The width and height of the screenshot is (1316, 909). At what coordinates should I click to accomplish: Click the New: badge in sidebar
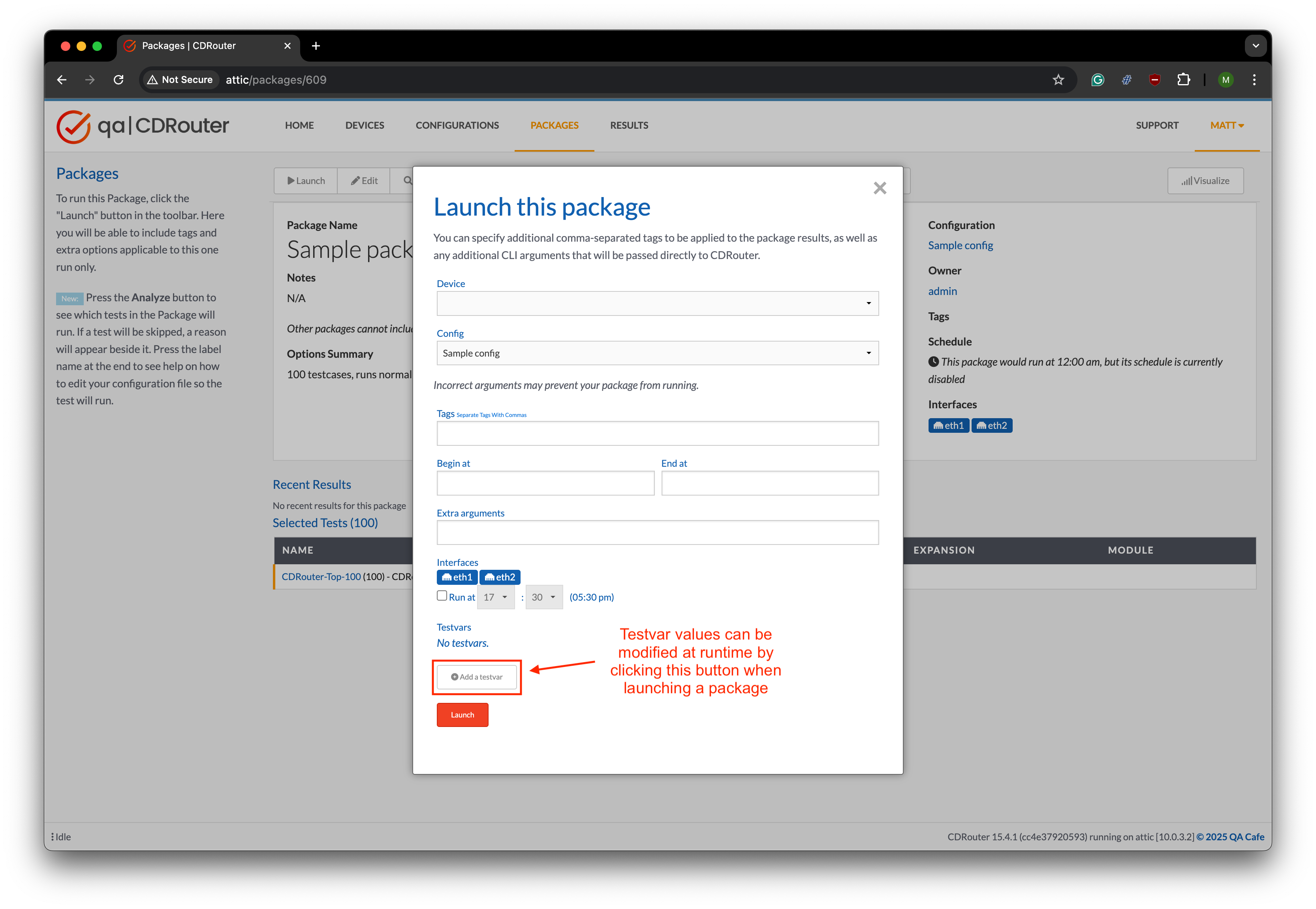[70, 299]
